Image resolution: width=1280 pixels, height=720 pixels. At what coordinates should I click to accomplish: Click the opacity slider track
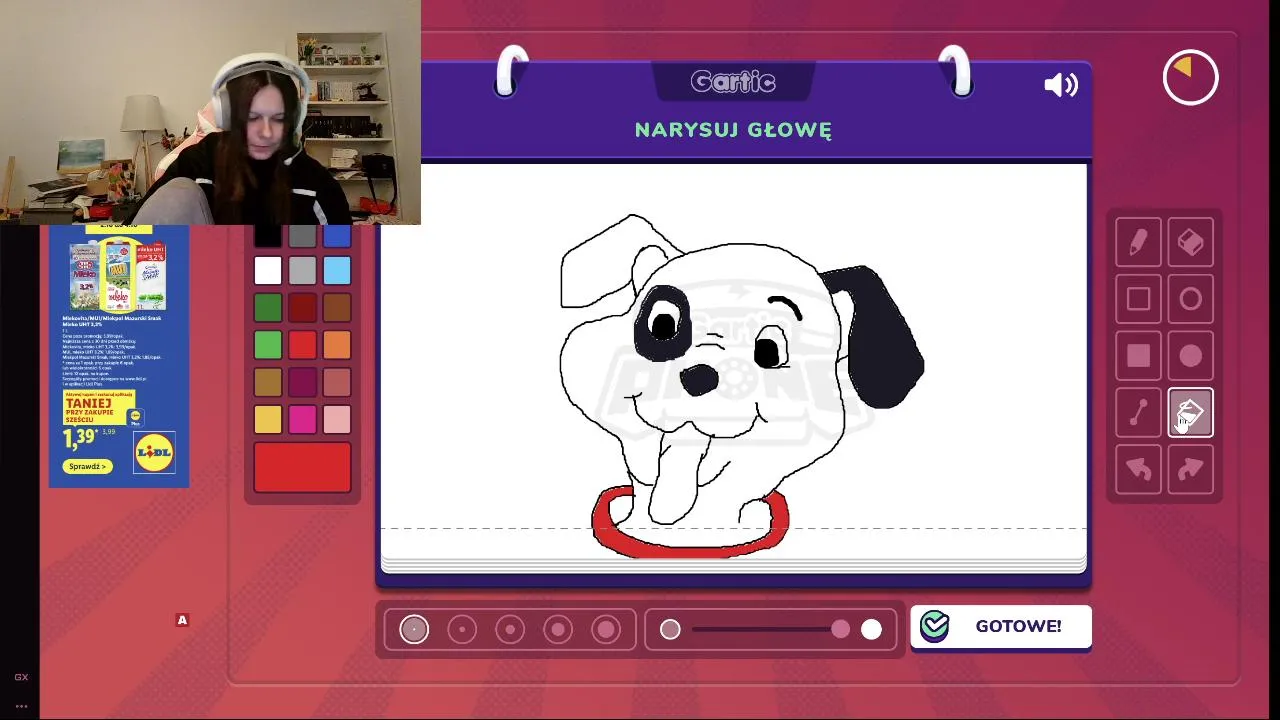point(765,629)
